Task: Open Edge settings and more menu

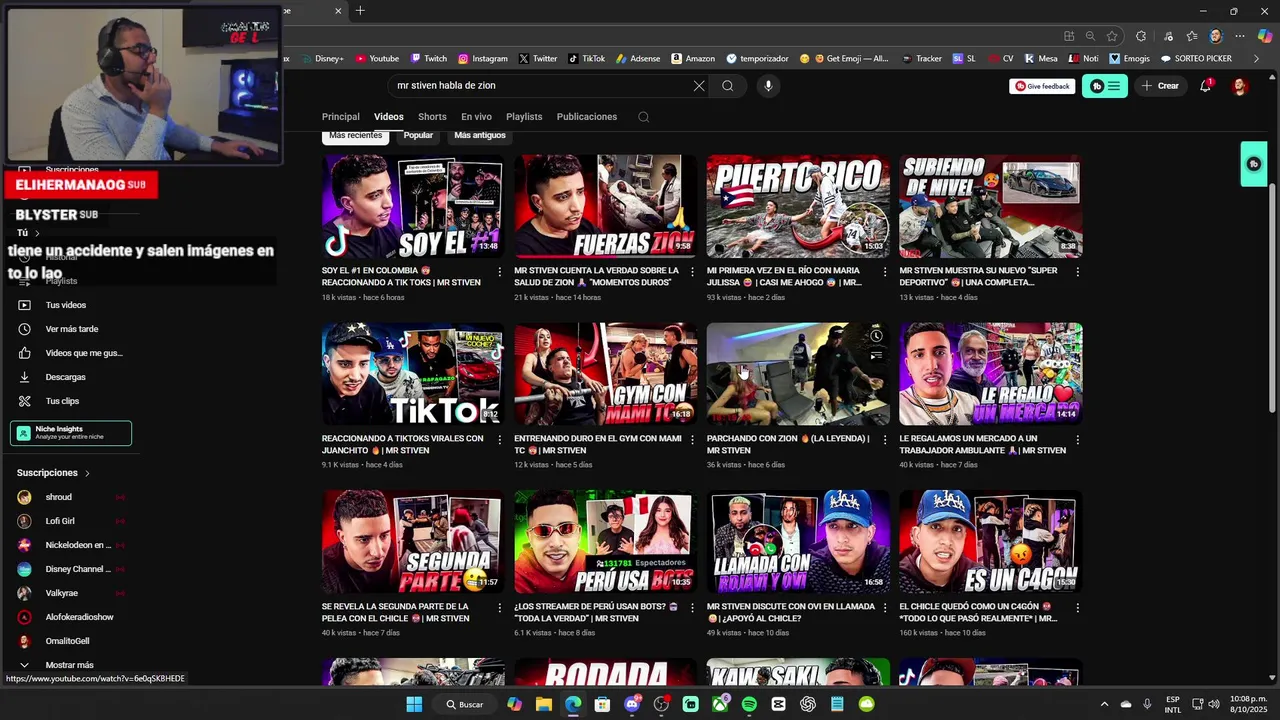Action: point(1239,36)
